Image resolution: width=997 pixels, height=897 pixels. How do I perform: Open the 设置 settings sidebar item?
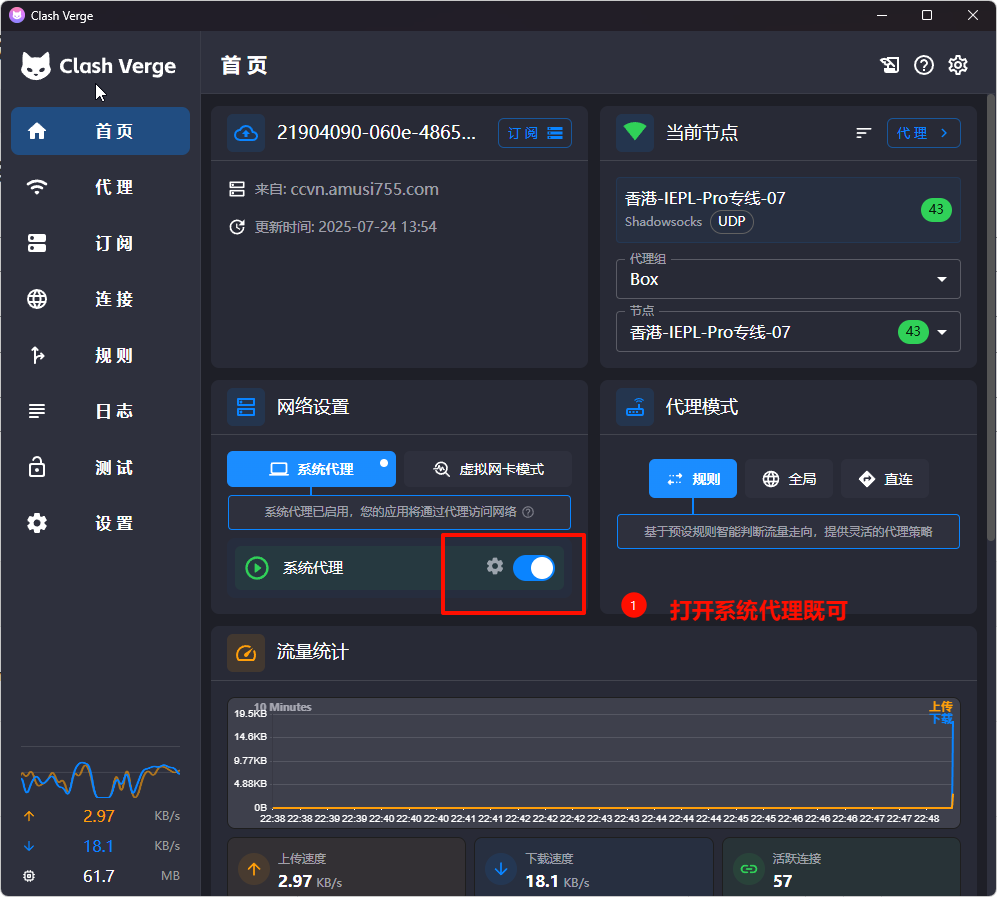100,523
